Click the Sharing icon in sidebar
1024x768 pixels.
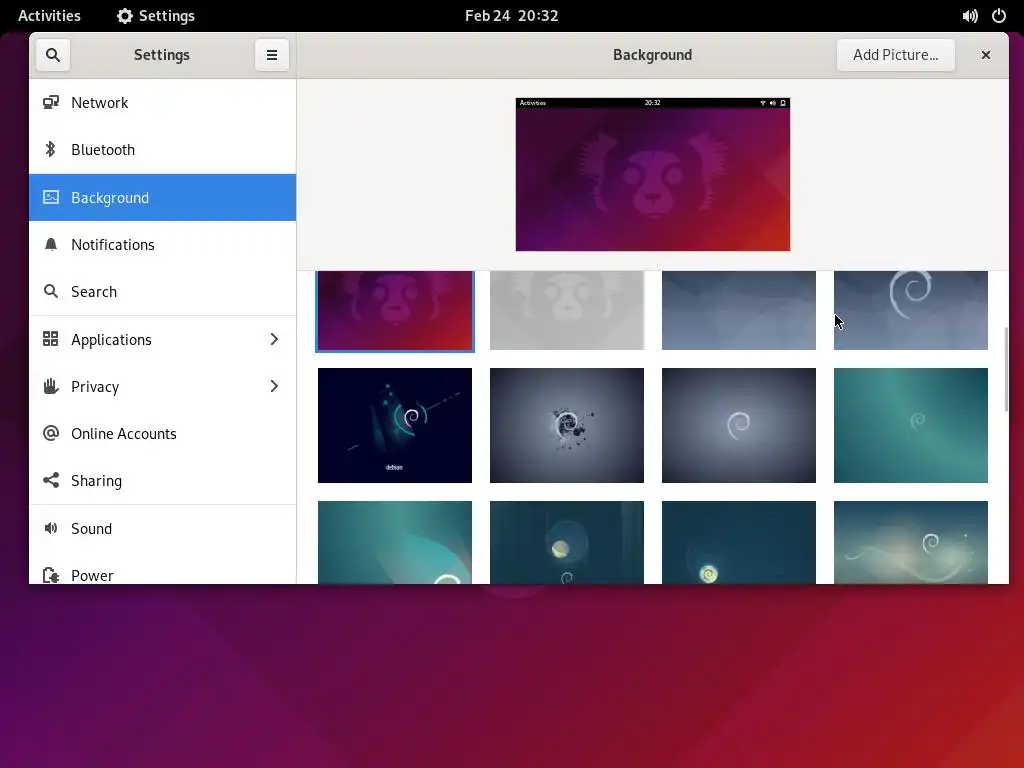pyautogui.click(x=51, y=480)
